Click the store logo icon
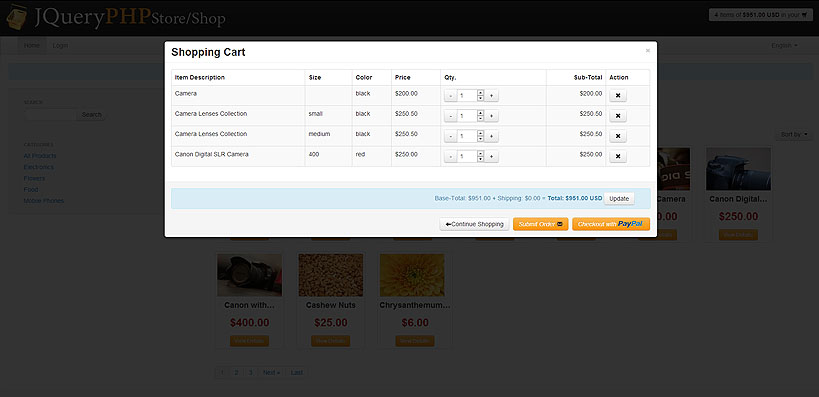819x397 pixels. 17,17
